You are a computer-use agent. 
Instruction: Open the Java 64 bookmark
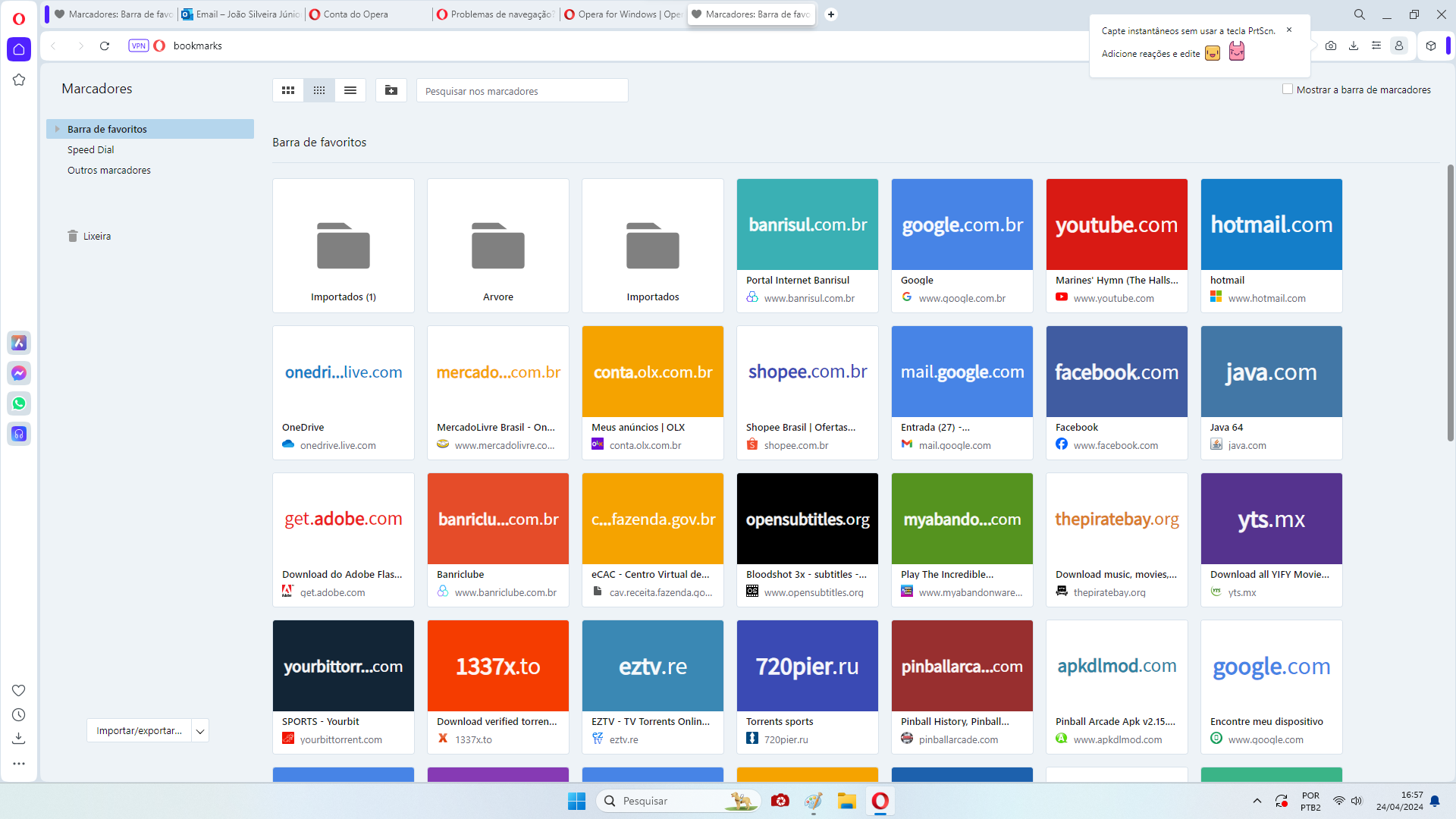[1272, 393]
